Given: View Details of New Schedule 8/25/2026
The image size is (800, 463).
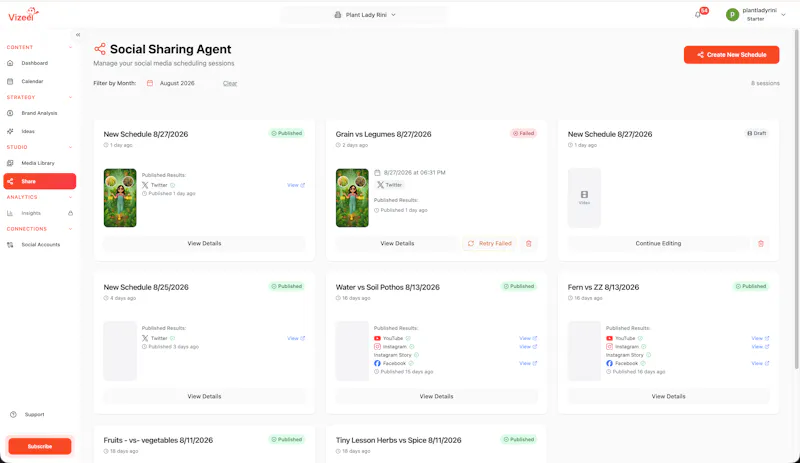Looking at the screenshot, I should click(x=204, y=396).
